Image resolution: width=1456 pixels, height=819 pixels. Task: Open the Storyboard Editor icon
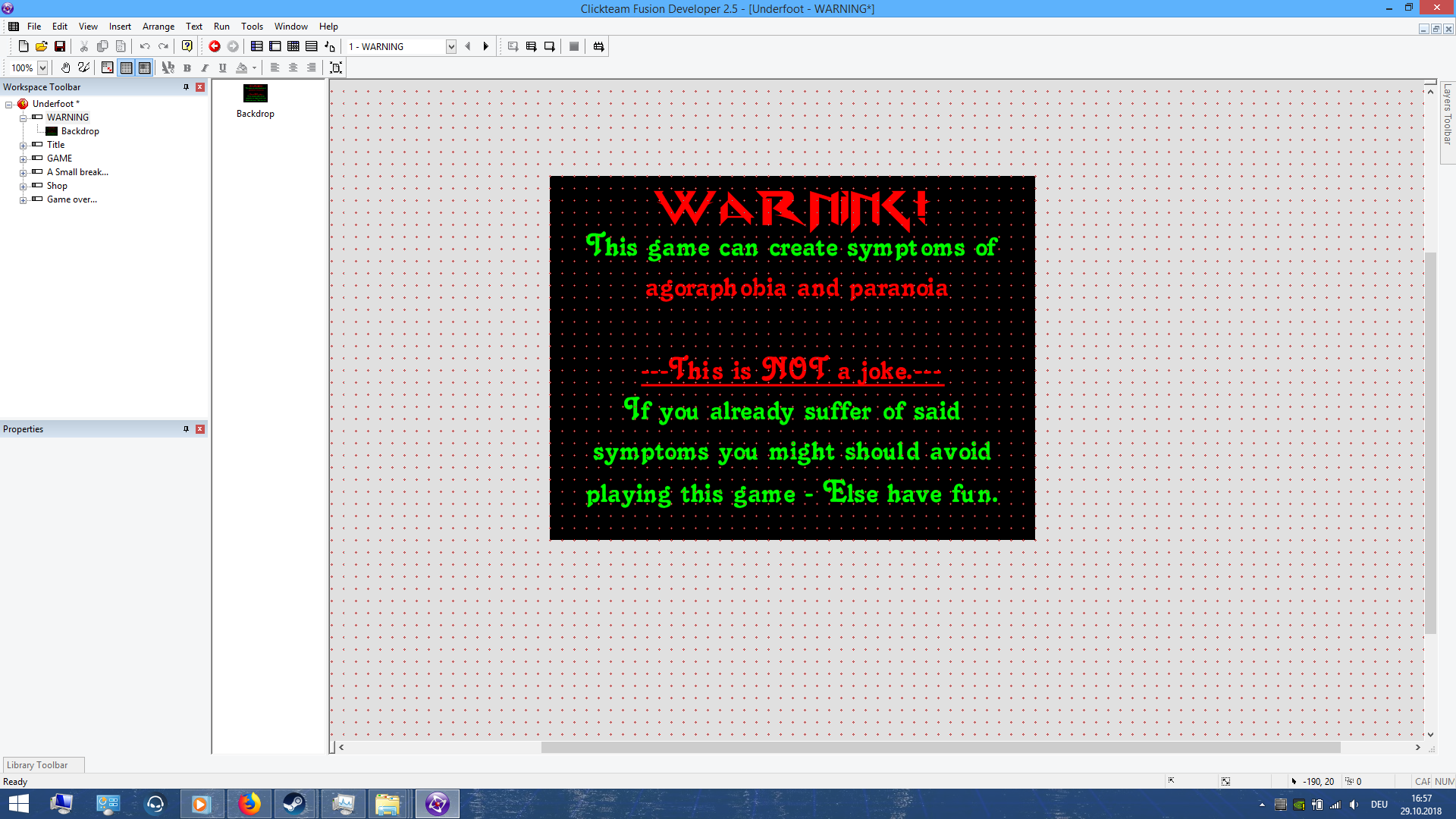pos(257,47)
